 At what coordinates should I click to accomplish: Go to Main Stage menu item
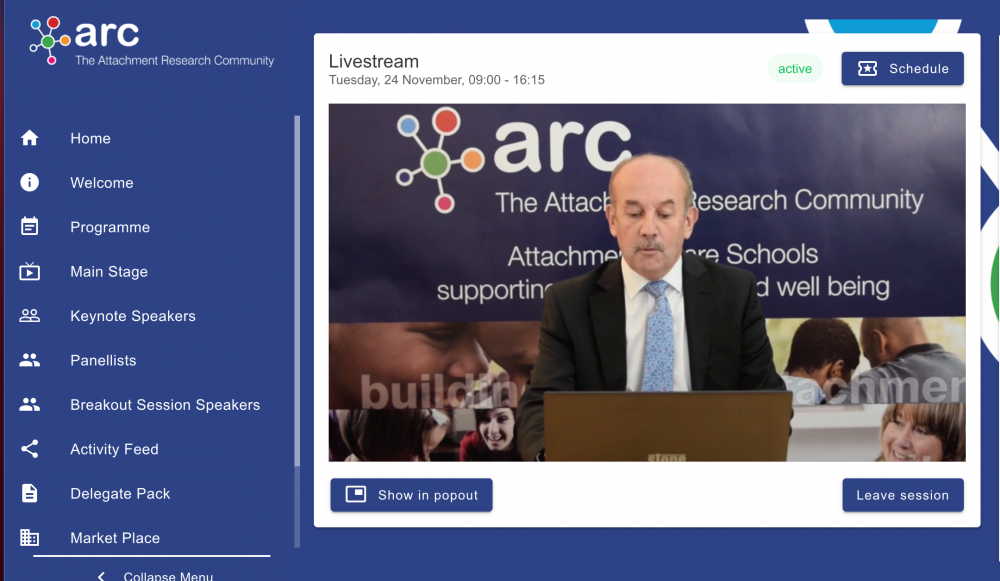click(109, 272)
